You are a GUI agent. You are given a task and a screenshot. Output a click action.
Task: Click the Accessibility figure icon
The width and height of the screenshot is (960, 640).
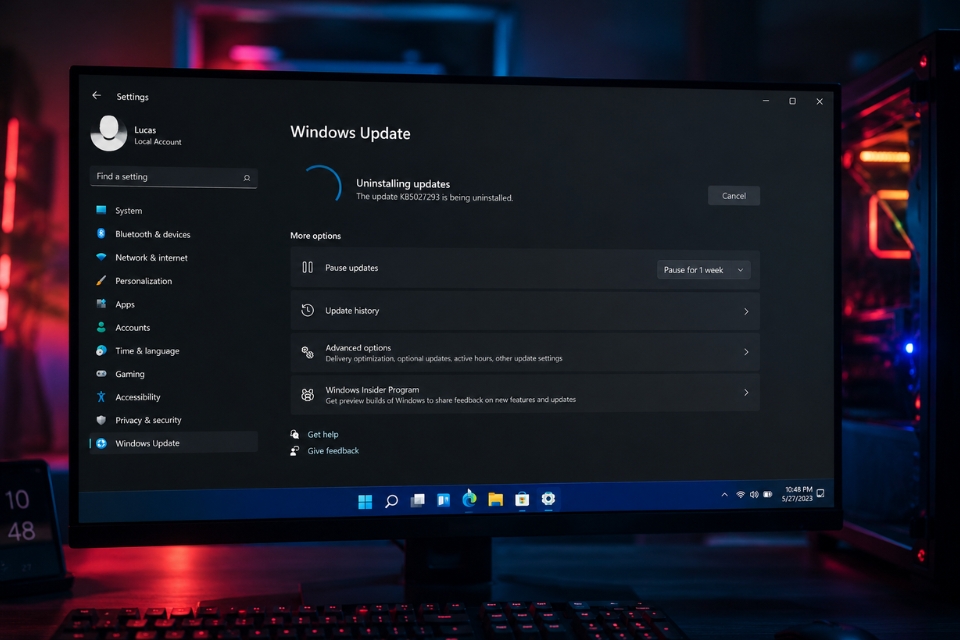coord(102,397)
